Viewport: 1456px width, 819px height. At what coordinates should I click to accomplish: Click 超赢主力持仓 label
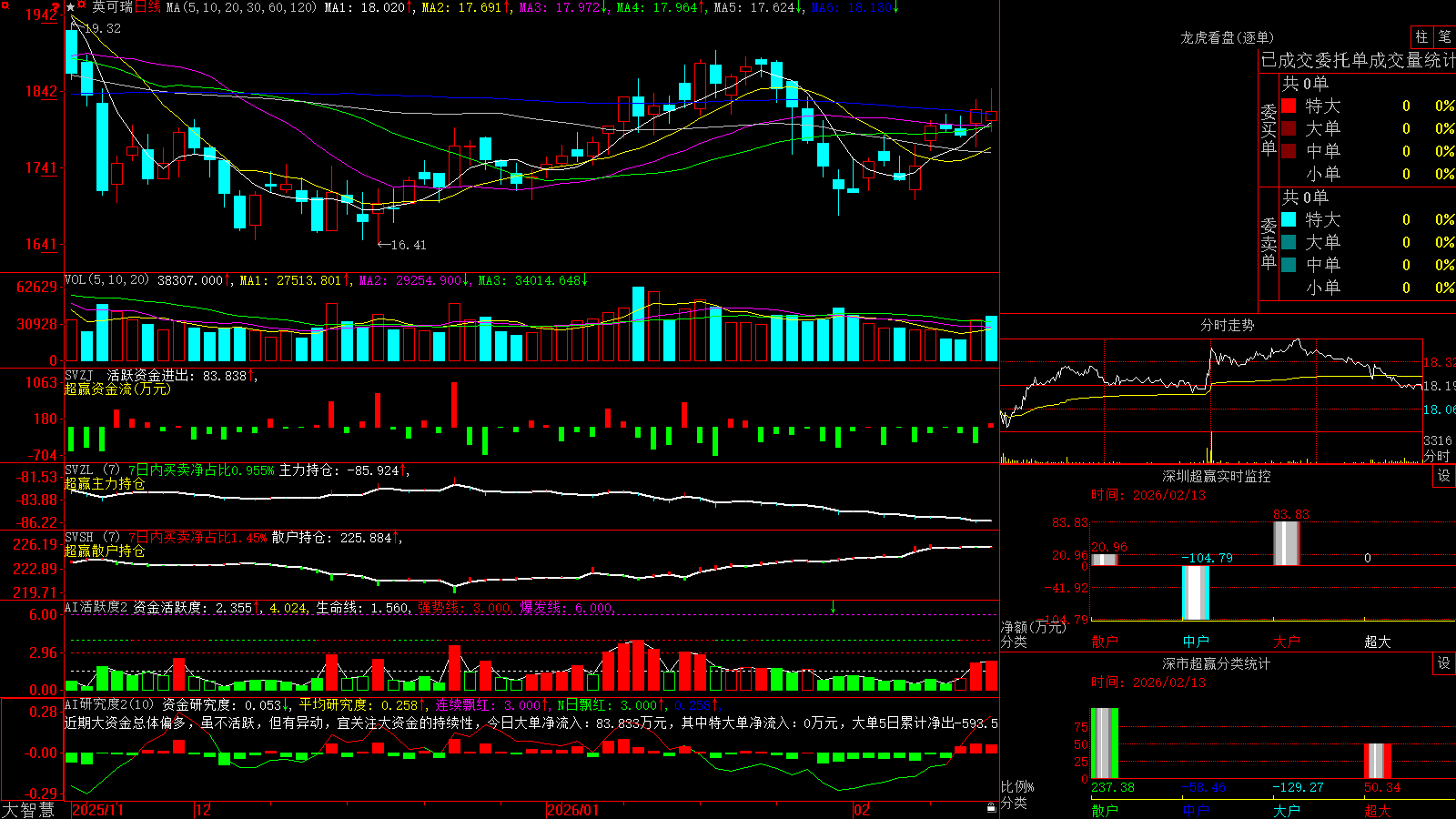coord(105,483)
